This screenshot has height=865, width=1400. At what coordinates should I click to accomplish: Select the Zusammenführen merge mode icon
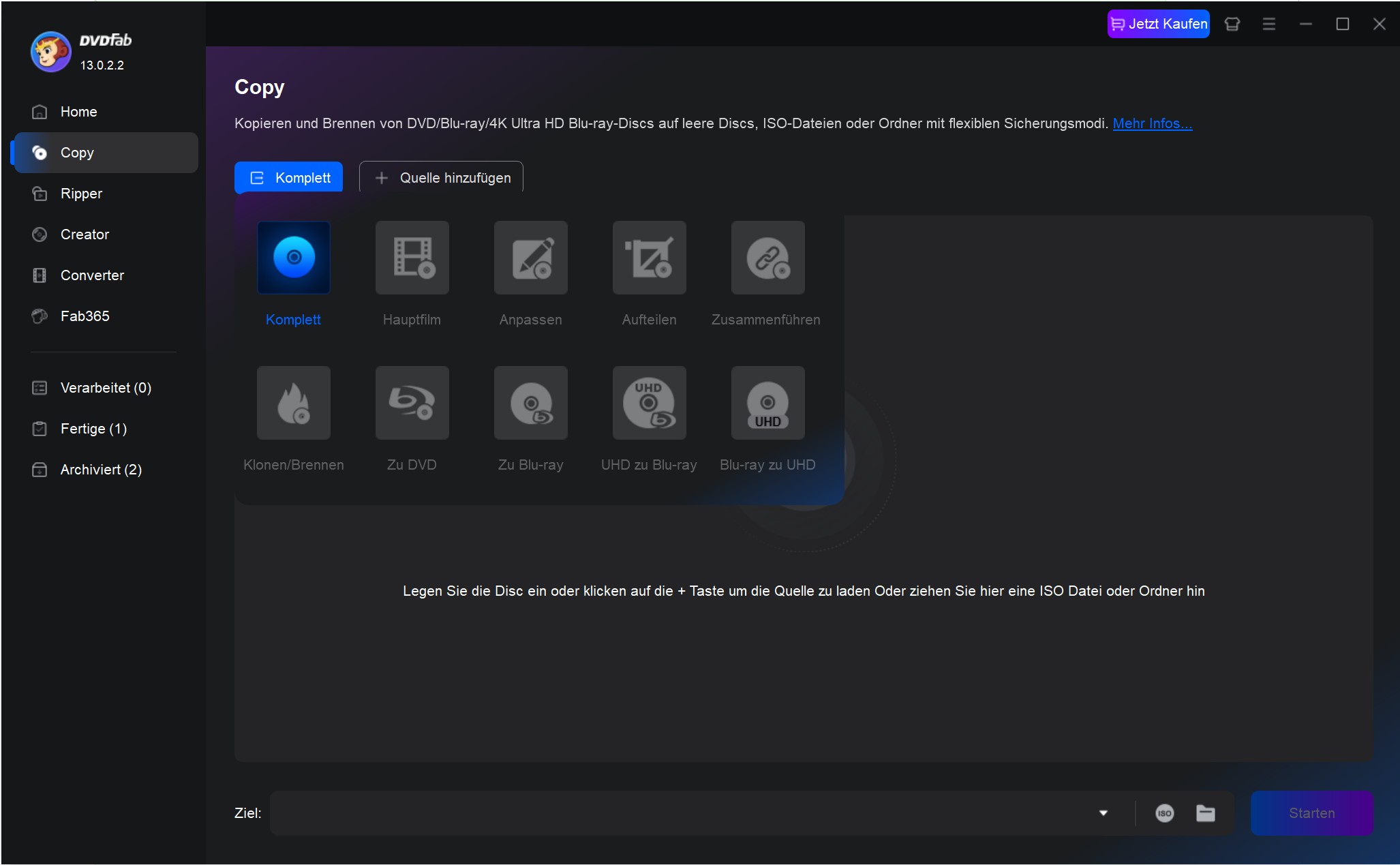768,258
